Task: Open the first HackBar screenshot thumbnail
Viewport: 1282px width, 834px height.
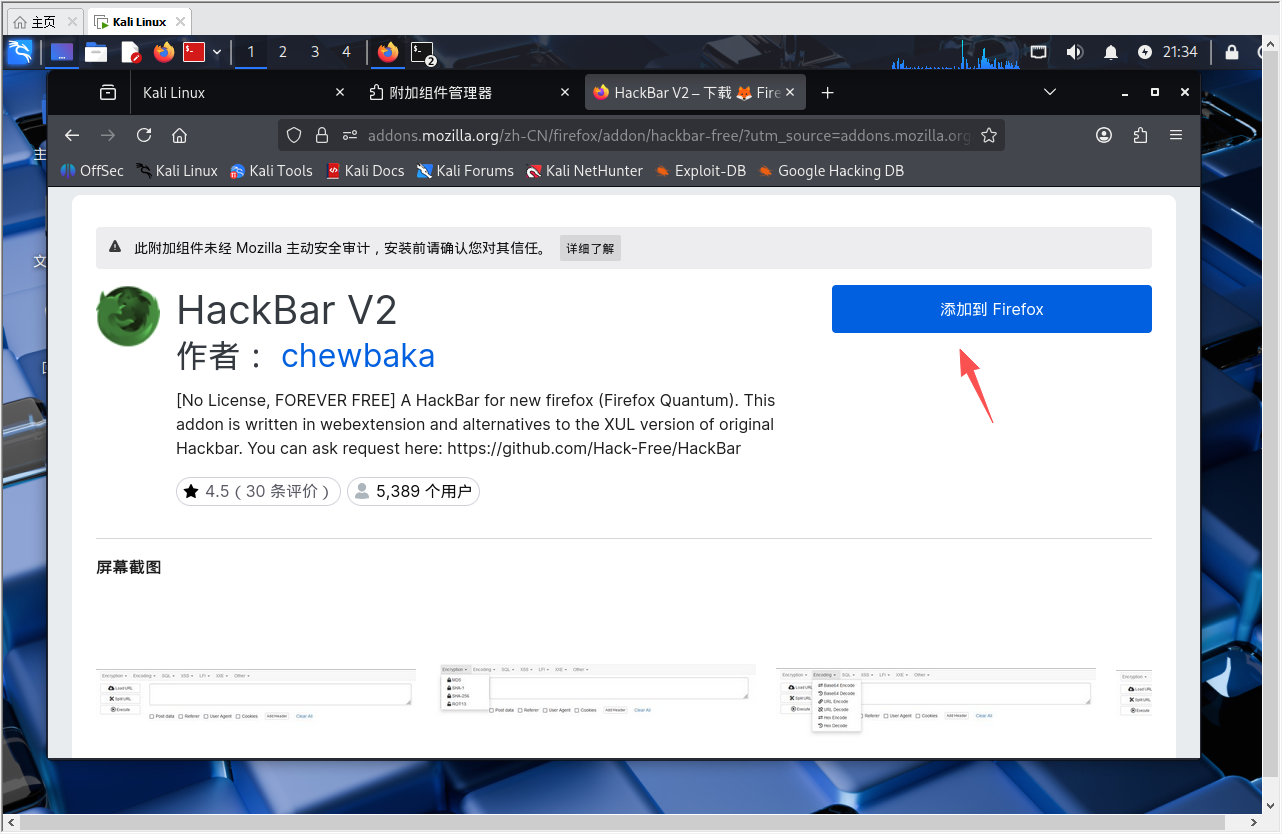Action: coord(256,694)
